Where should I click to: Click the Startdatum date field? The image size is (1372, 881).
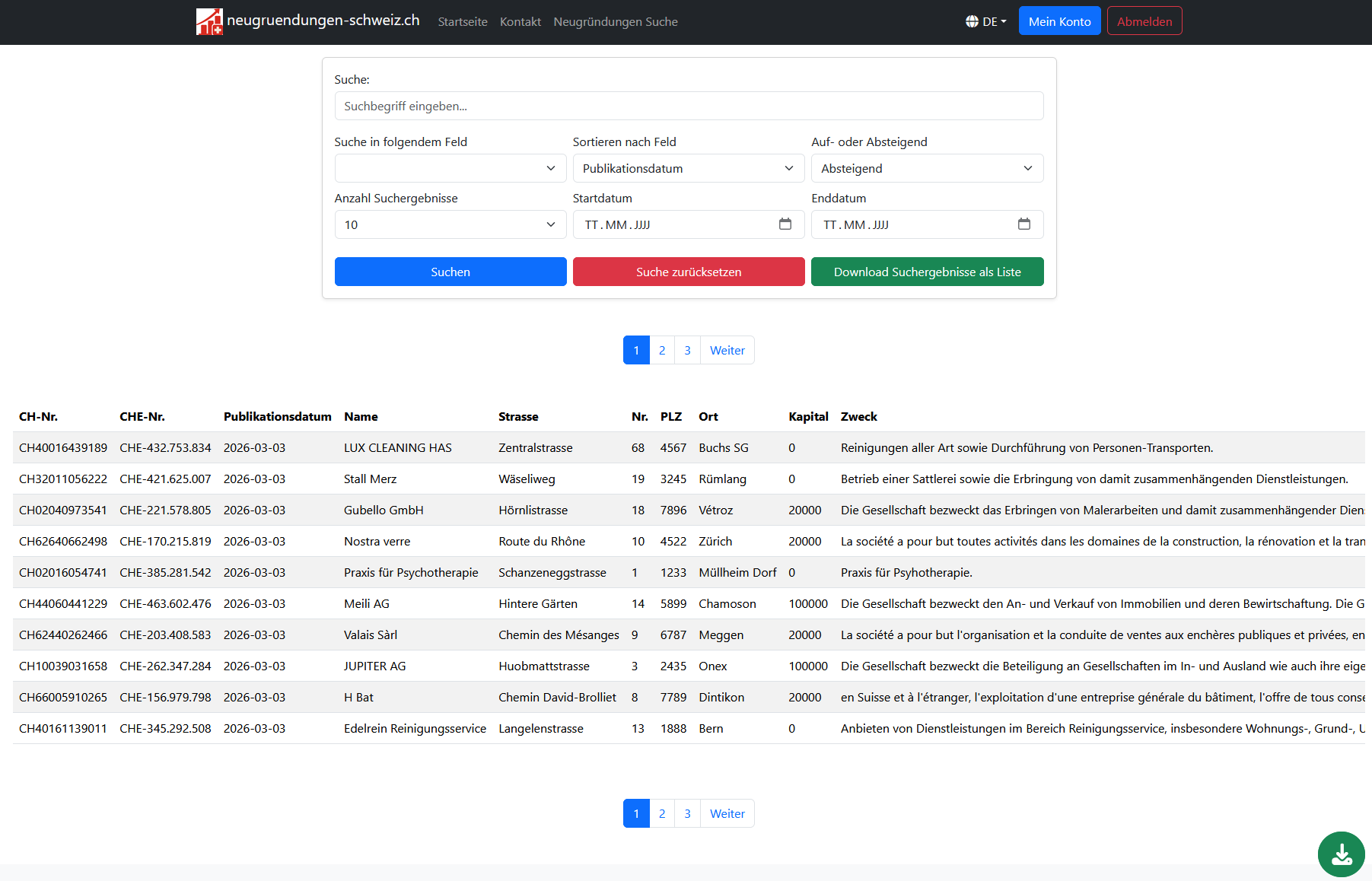689,224
